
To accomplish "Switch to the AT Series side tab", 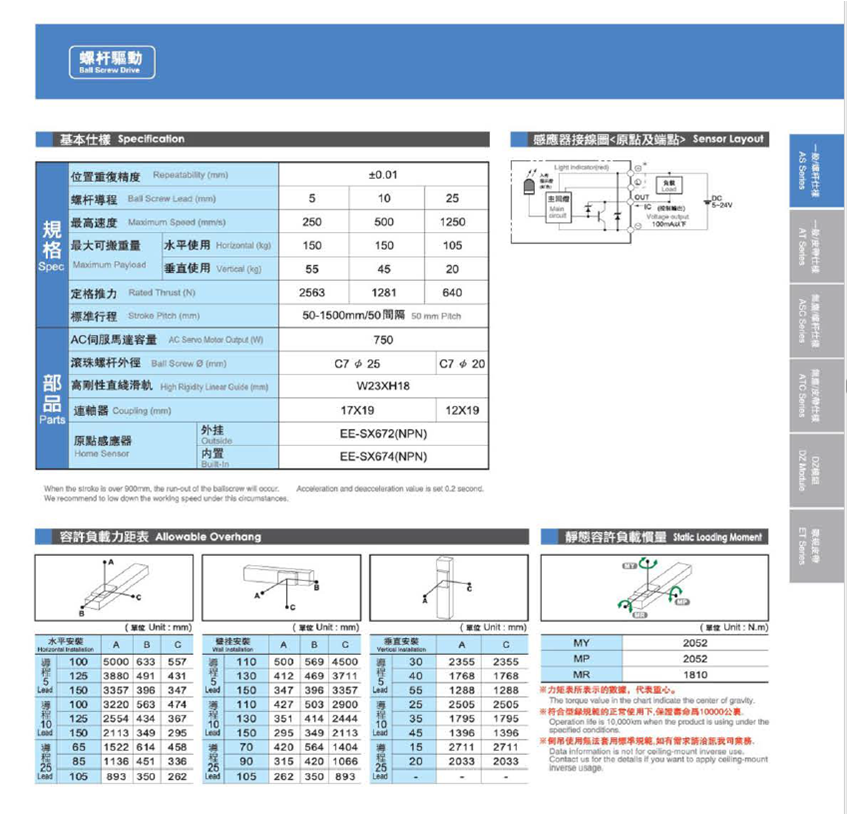I will pos(816,246).
